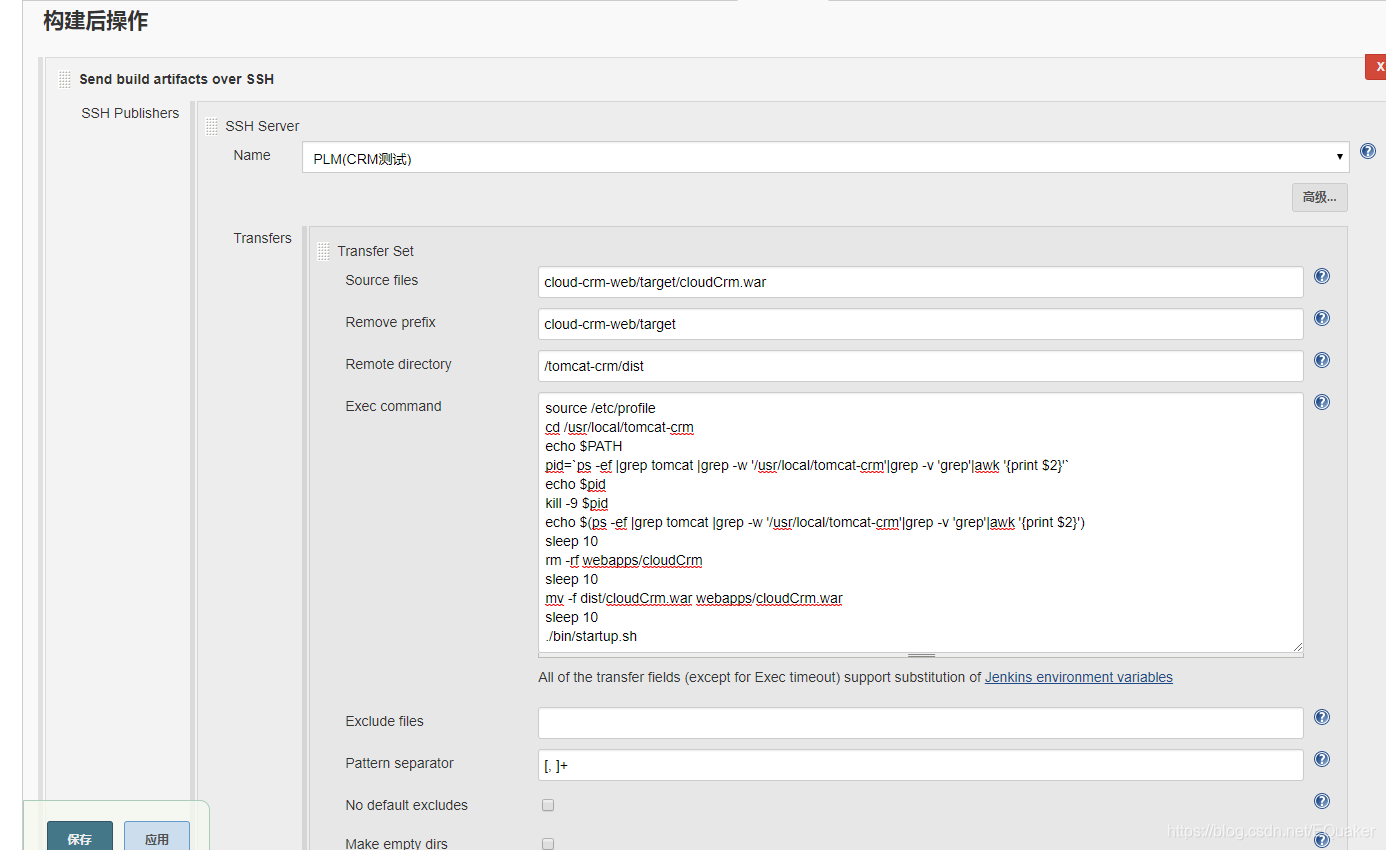Click the 'mv -f dist/cloudCrm.war' command line
This screenshot has height=850, width=1386.
(693, 598)
